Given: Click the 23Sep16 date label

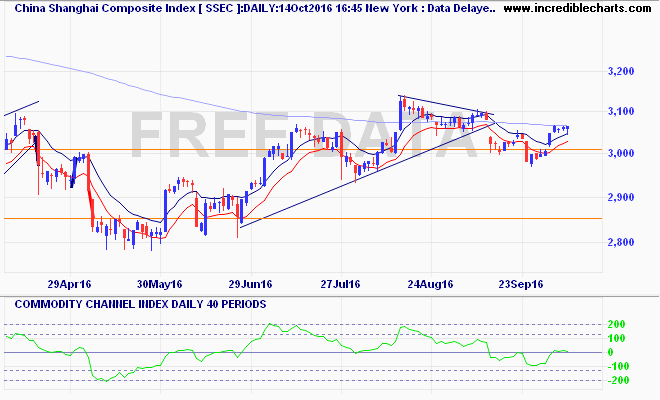Looking at the screenshot, I should pyautogui.click(x=521, y=285).
